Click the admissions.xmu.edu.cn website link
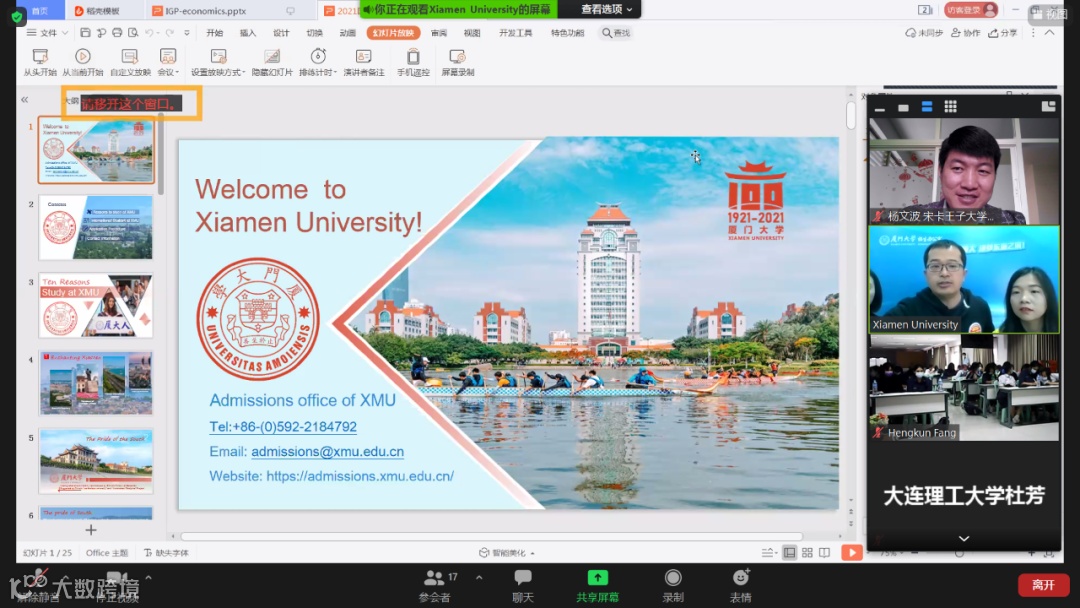Image resolution: width=1080 pixels, height=608 pixels. [360, 476]
